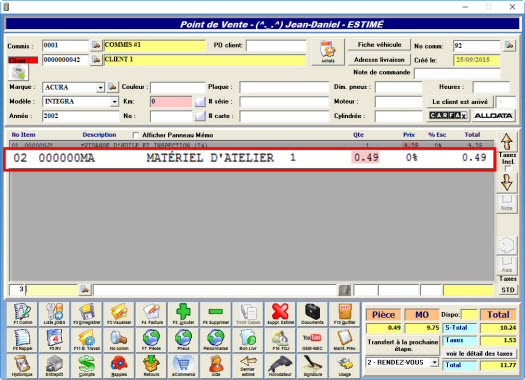Open the F7 Pièces globe icon
The image size is (525, 380).
(151, 340)
